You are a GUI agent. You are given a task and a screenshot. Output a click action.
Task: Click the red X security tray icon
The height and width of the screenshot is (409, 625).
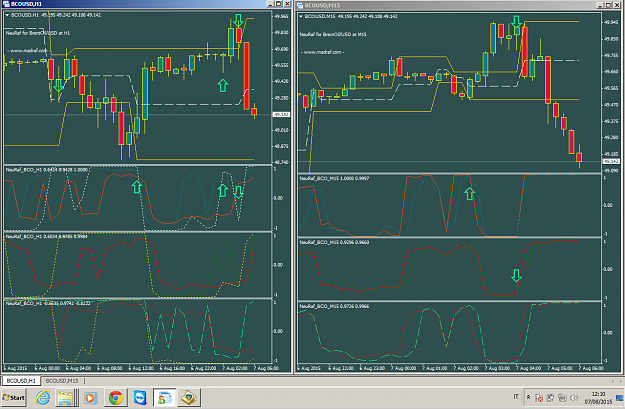click(x=539, y=397)
